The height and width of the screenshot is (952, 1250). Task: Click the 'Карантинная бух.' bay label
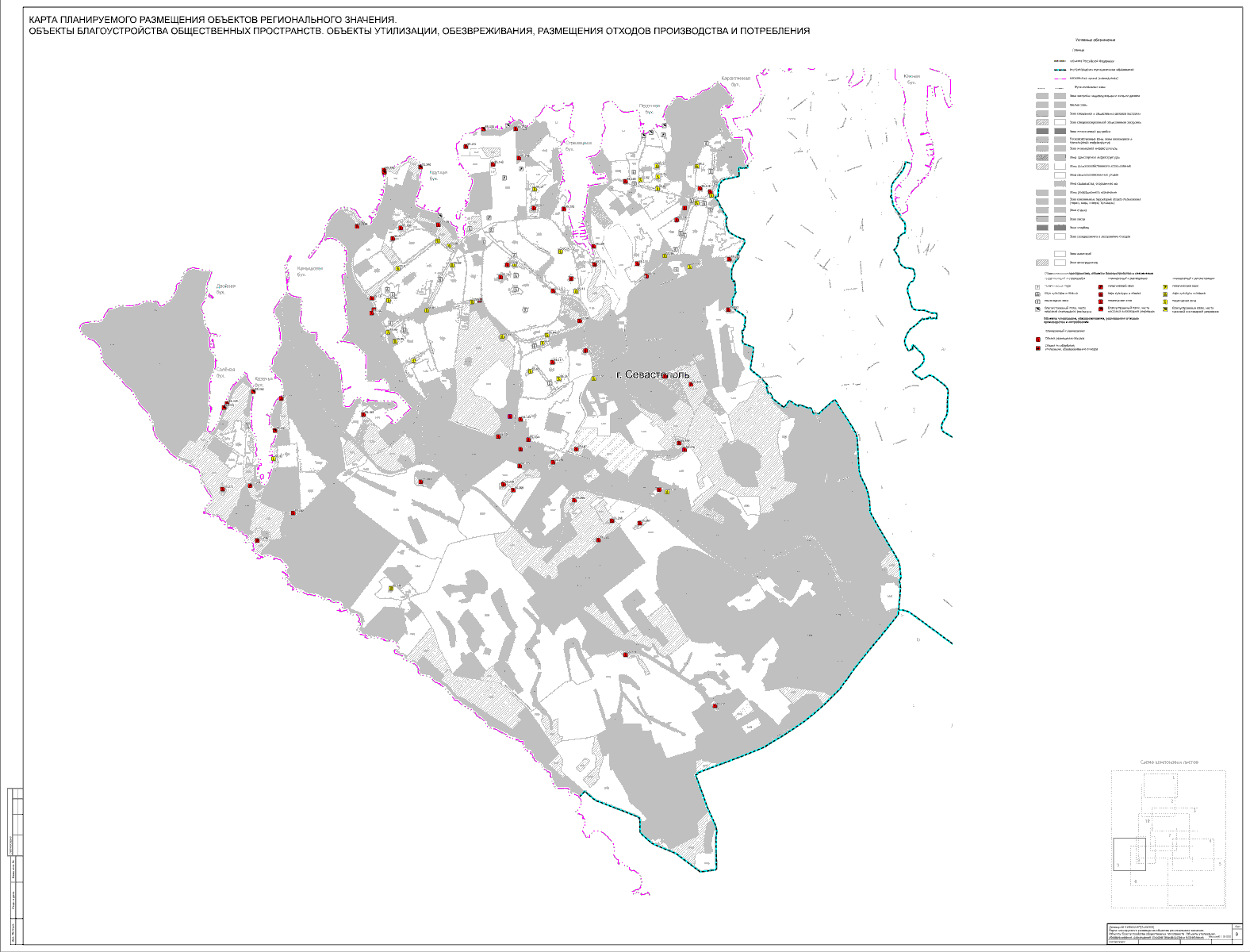(734, 81)
